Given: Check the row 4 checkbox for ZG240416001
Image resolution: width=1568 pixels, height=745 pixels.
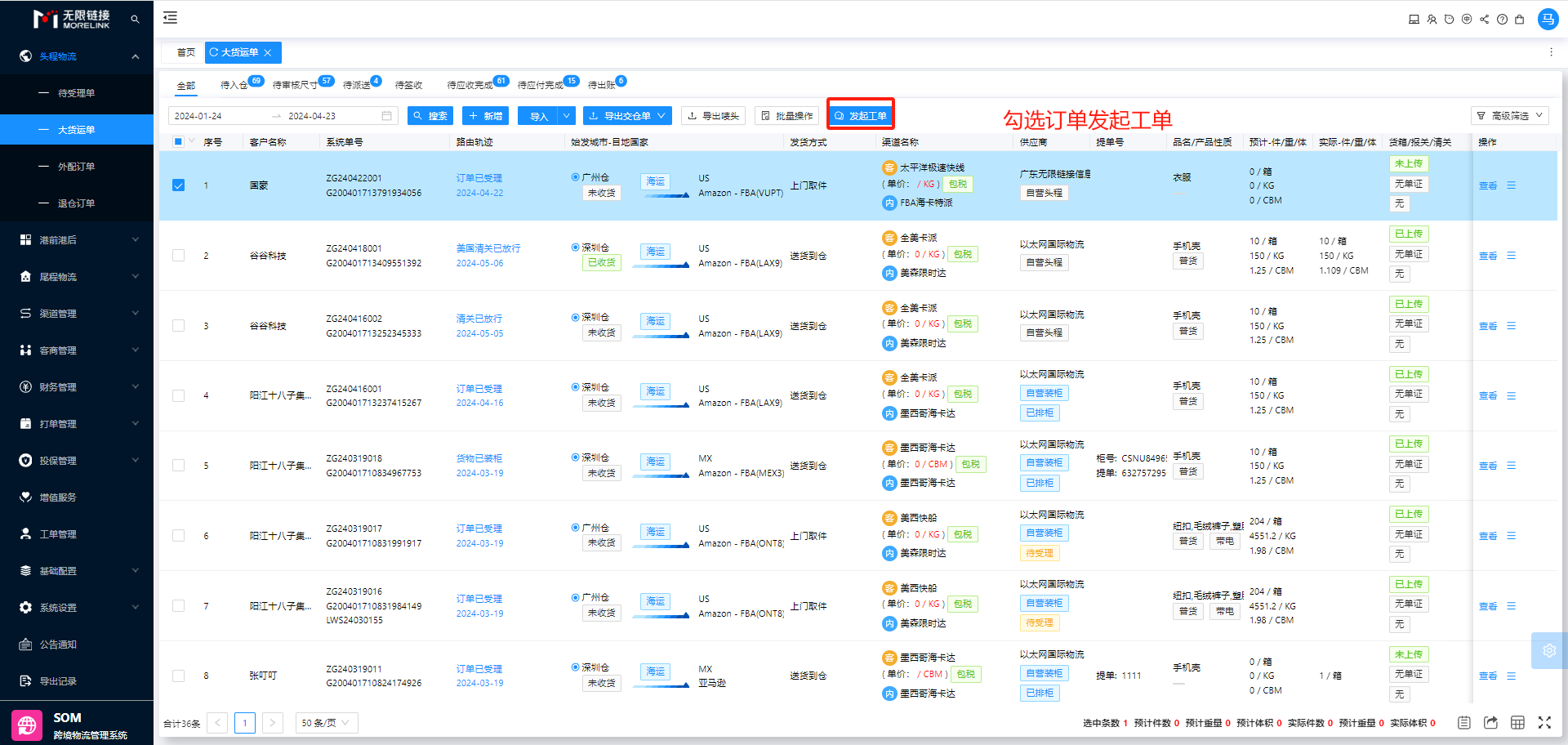Looking at the screenshot, I should (178, 395).
